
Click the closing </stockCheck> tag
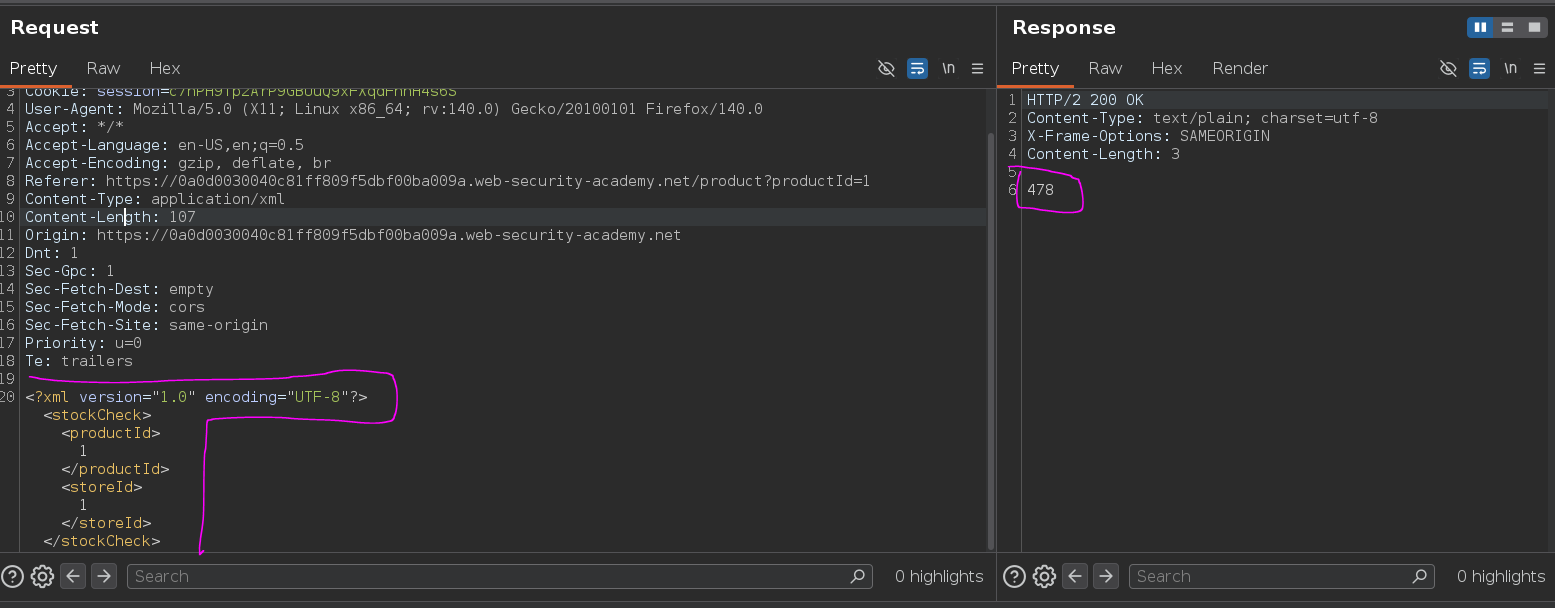pos(102,541)
